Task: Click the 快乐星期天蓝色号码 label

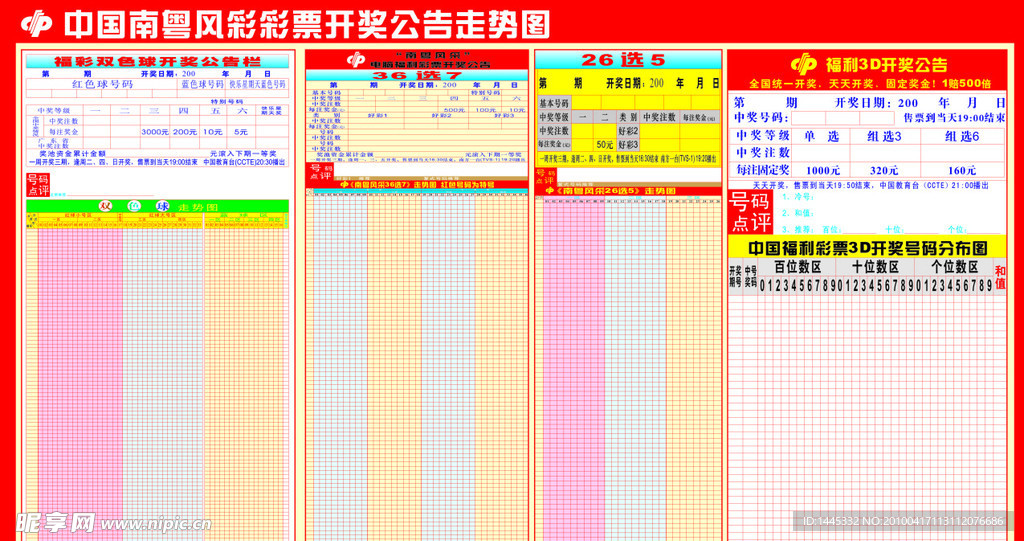Action: (257, 84)
